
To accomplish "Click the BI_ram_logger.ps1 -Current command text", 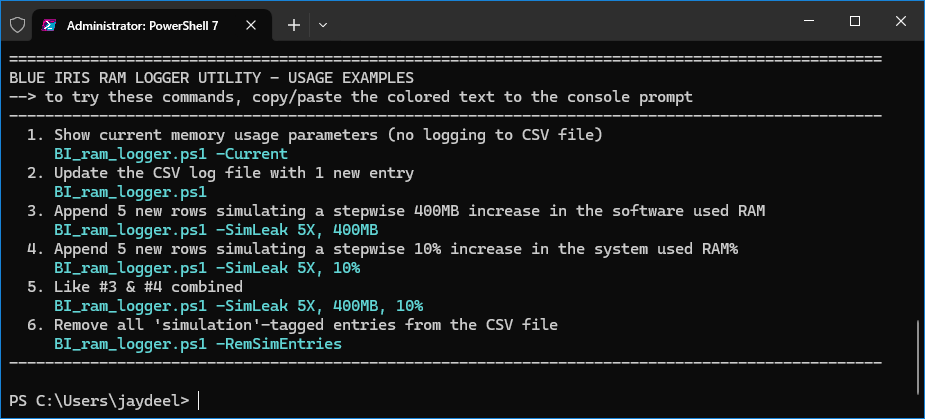I will [171, 154].
